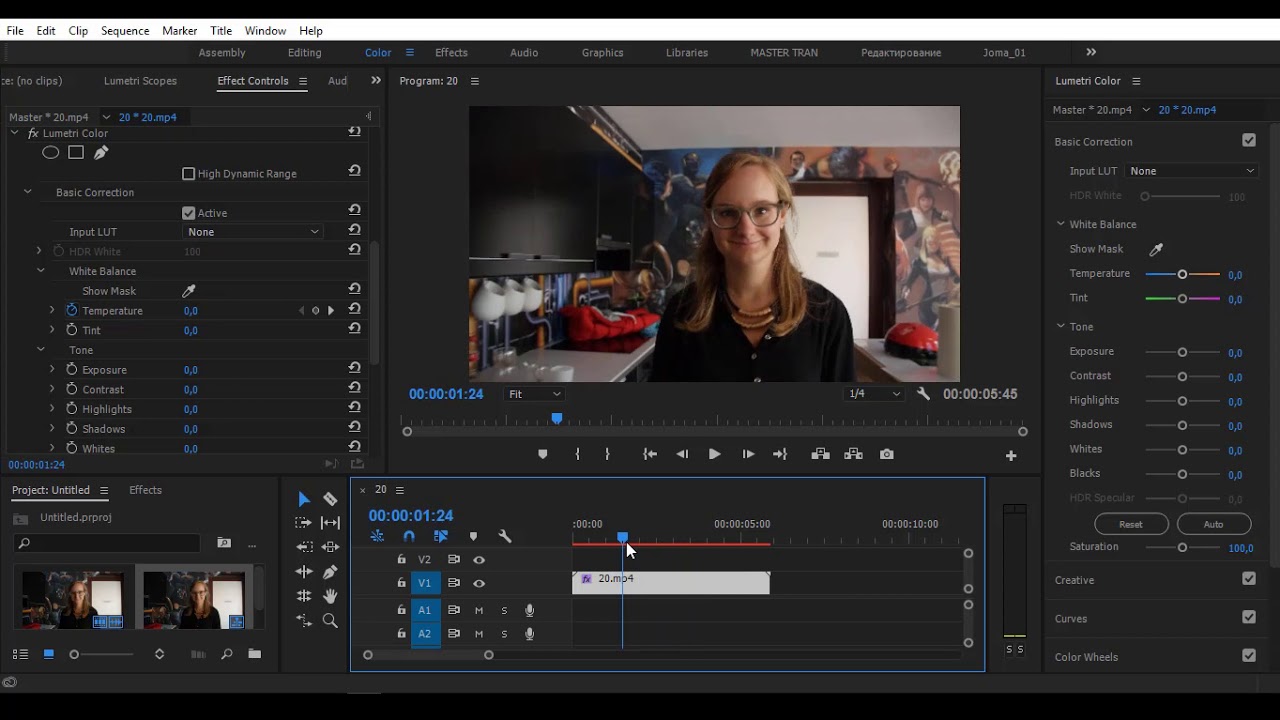The width and height of the screenshot is (1280, 720).
Task: Open playback resolution 1/4 dropdown
Action: 874,394
